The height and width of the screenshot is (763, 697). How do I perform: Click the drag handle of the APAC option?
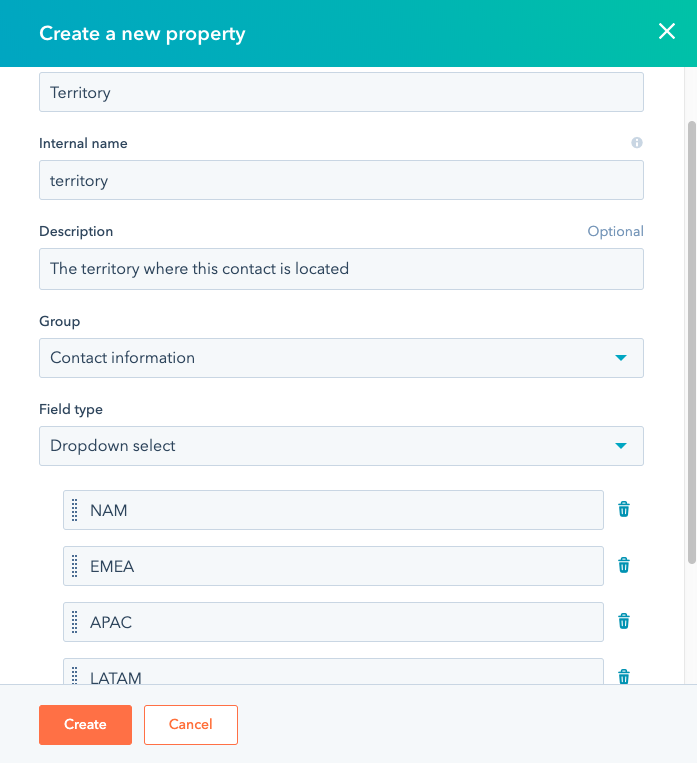tap(75, 622)
